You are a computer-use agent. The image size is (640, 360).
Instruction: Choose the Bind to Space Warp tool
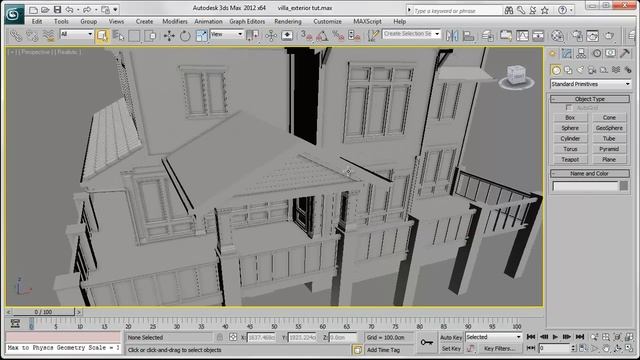coord(48,36)
